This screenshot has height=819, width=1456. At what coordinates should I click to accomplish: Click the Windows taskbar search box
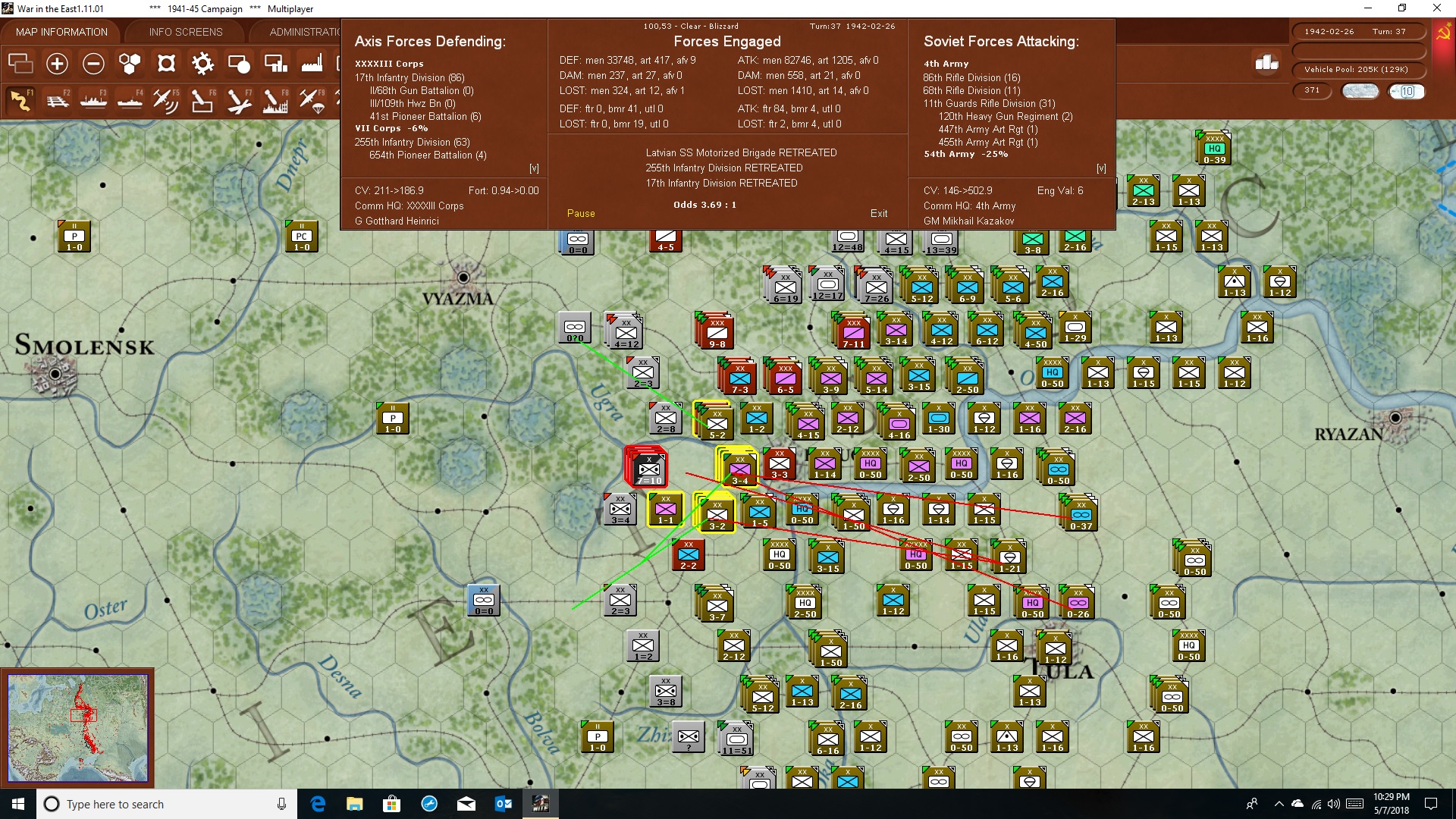coord(167,804)
